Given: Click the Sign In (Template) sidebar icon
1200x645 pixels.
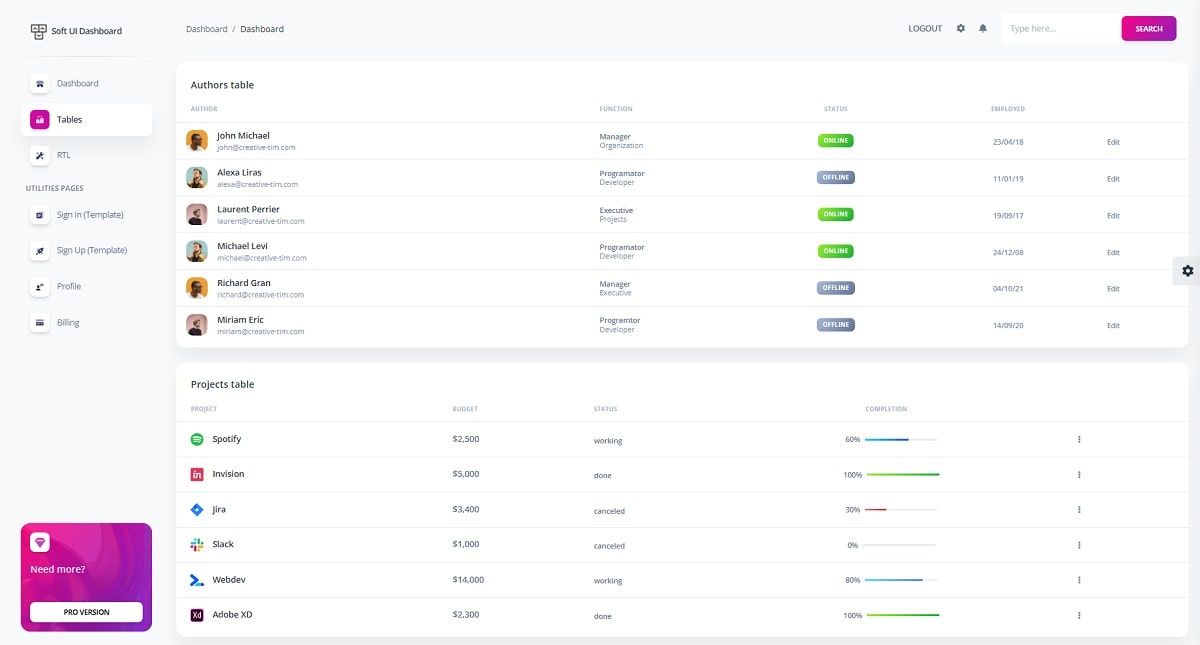Looking at the screenshot, I should (40, 214).
